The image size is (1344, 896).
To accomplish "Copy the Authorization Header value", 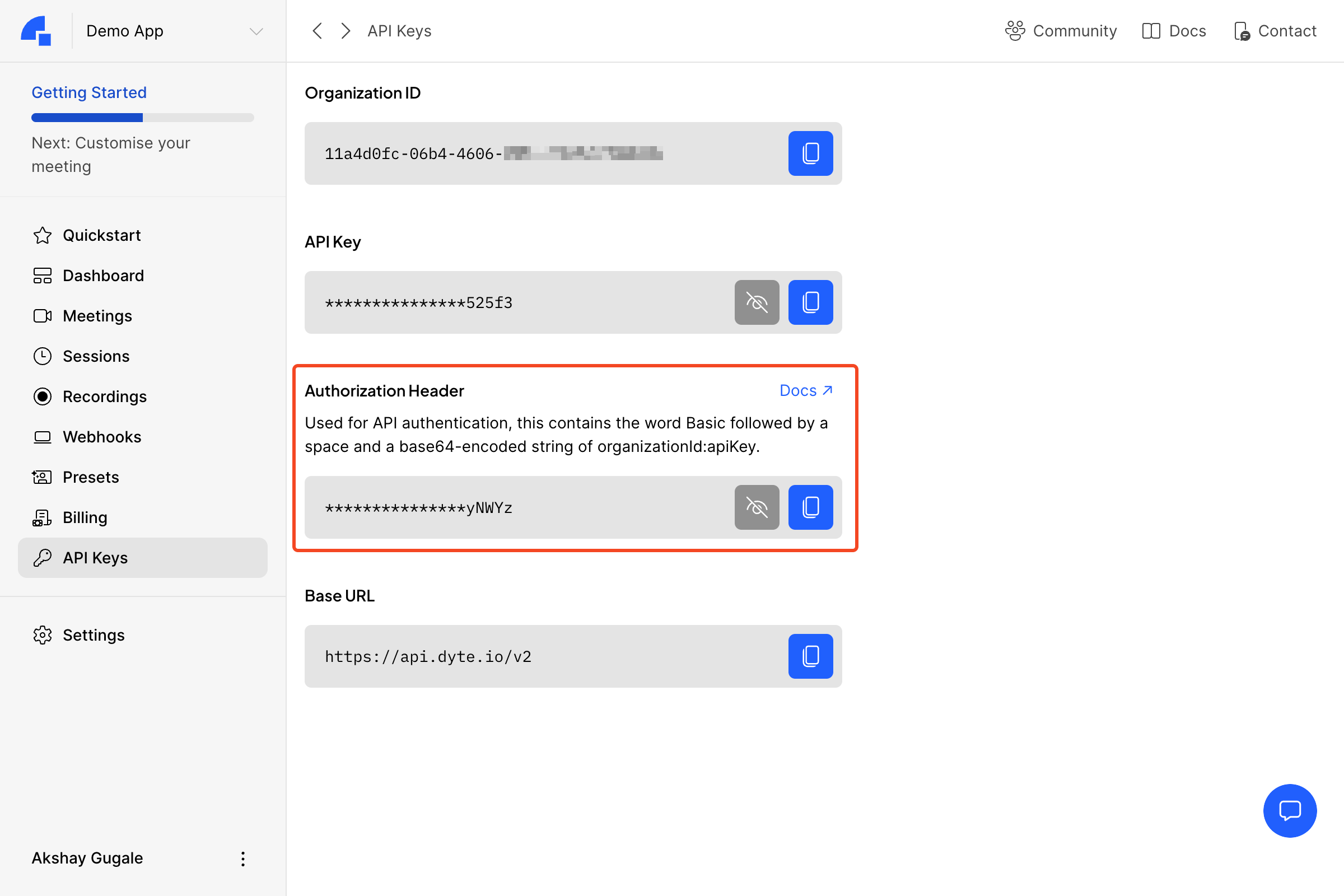I will (810, 507).
